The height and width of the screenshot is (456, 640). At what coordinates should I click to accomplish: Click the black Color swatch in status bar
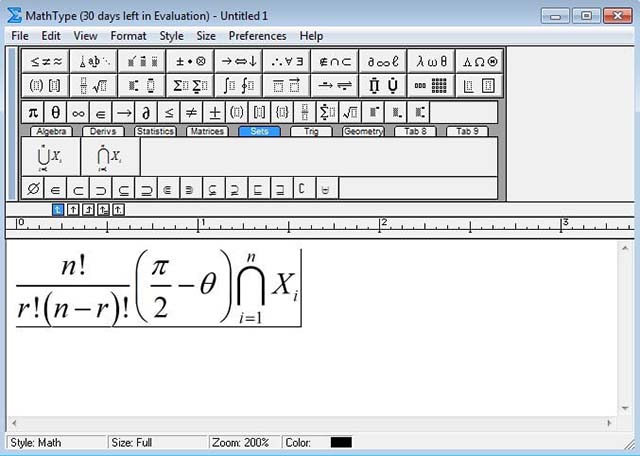click(x=341, y=442)
